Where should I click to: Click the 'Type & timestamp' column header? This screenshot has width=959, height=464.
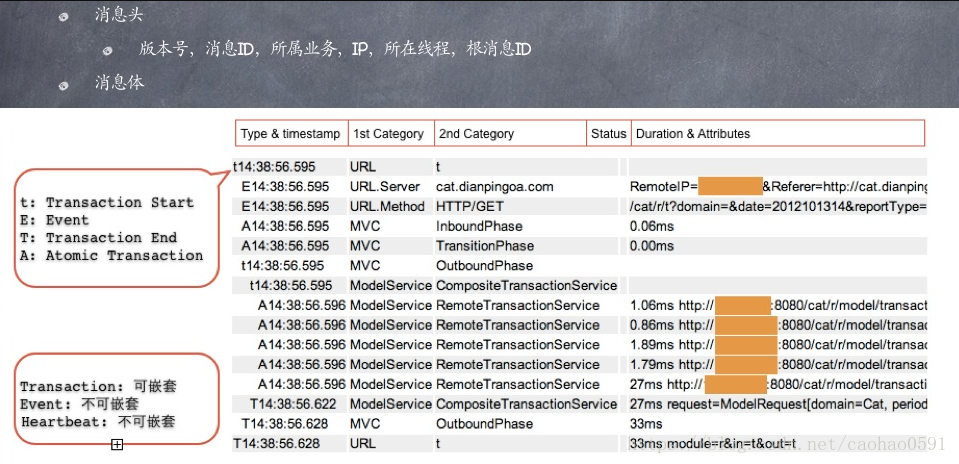click(291, 134)
